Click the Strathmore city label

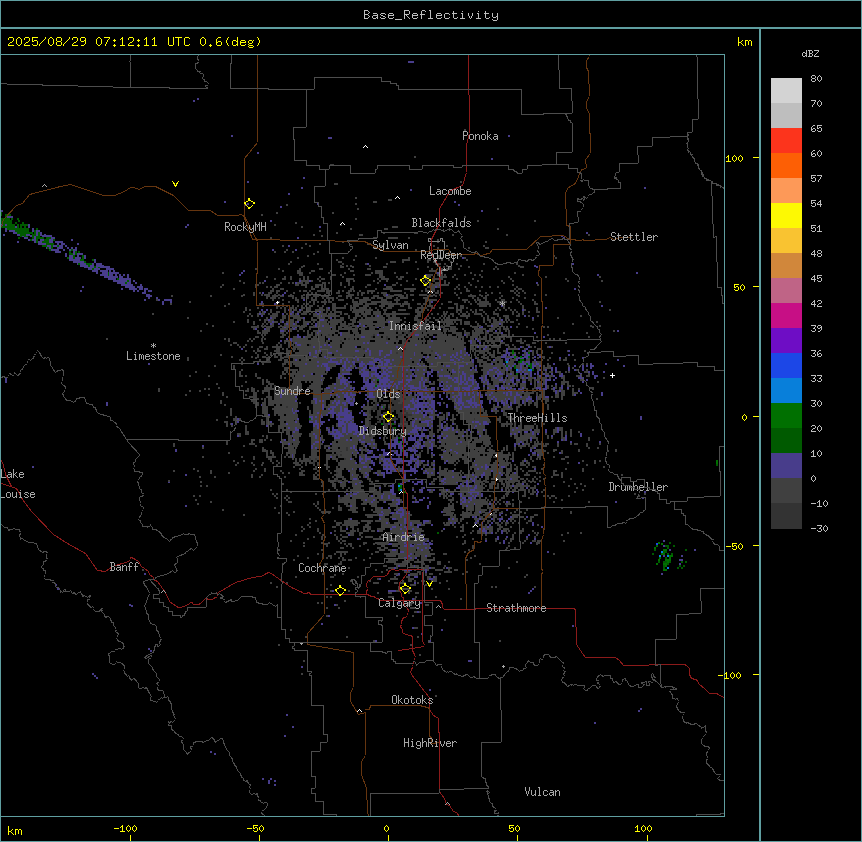pos(516,608)
